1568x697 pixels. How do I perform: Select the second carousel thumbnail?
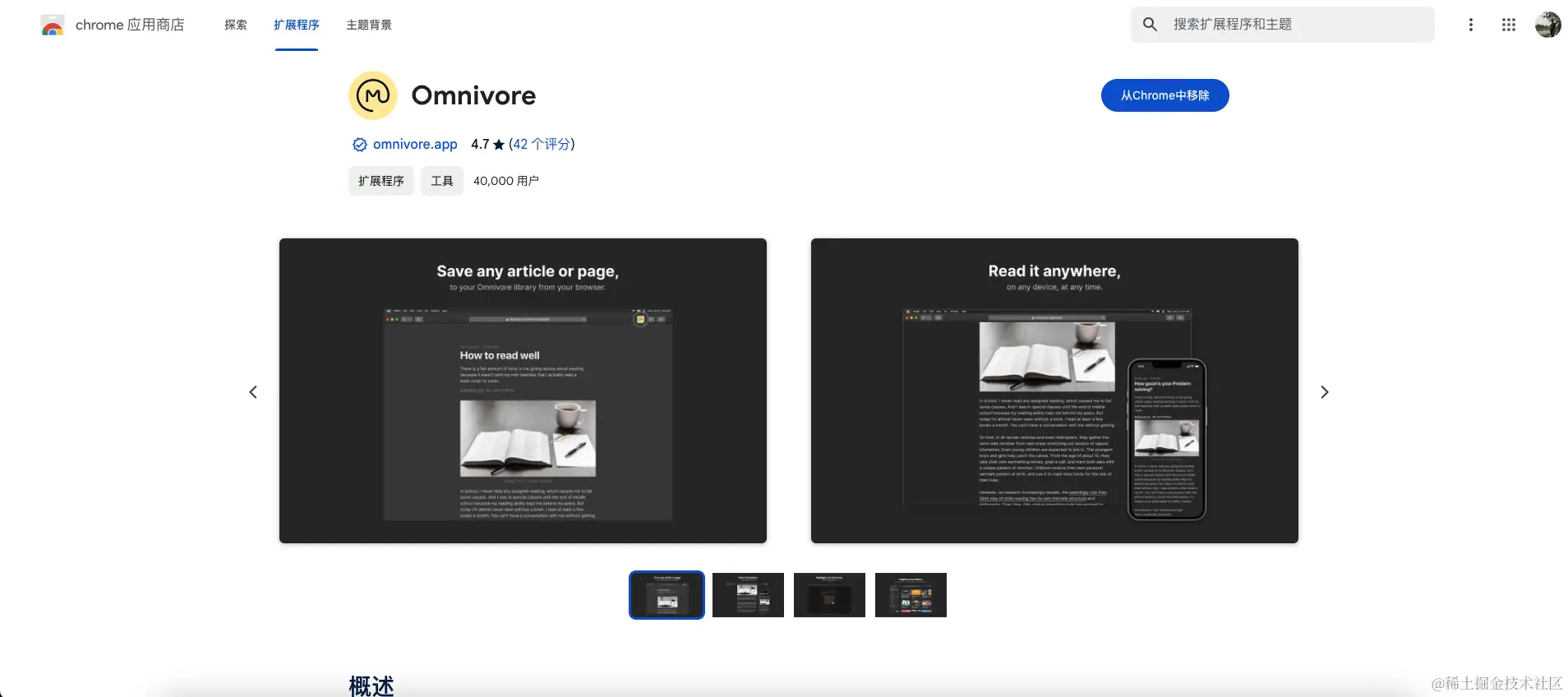[748, 595]
